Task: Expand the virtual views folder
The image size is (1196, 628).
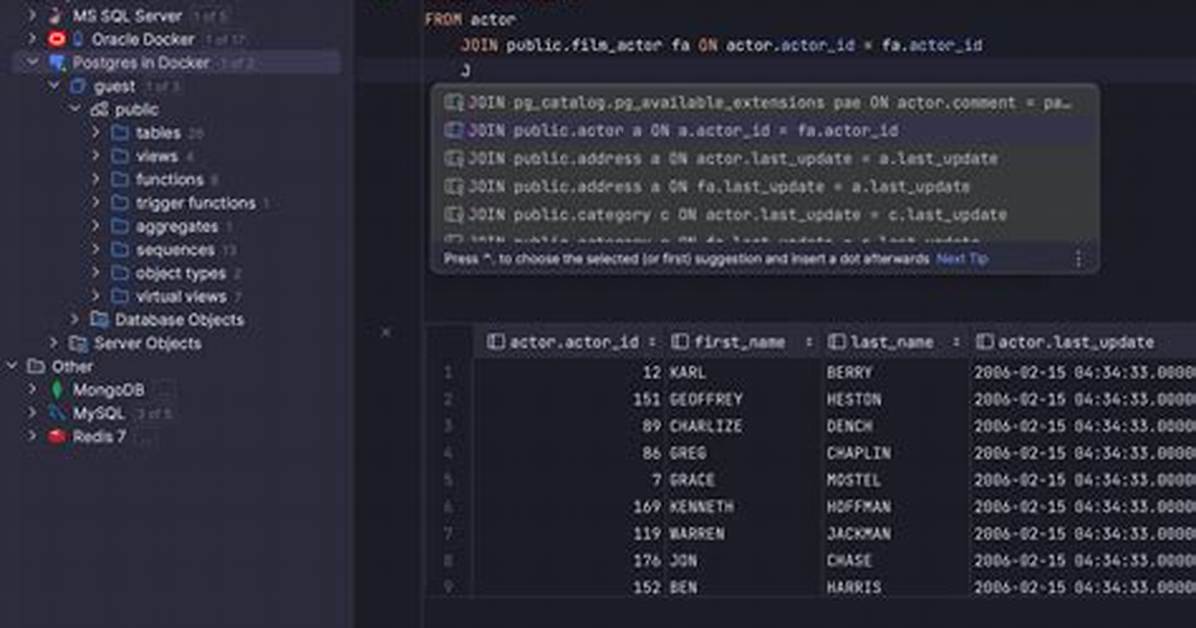Action: pos(95,296)
